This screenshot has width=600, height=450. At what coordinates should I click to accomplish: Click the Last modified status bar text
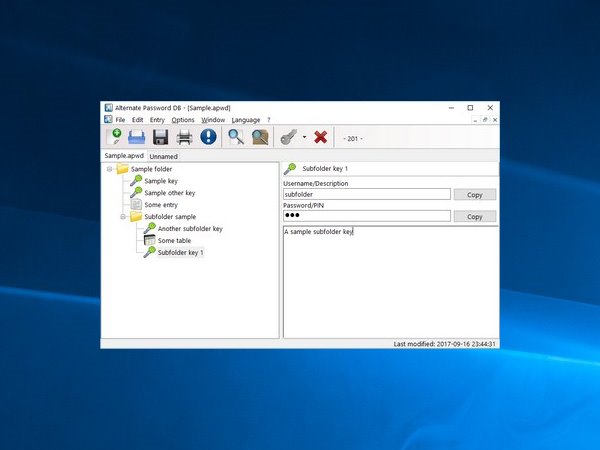click(x=445, y=344)
